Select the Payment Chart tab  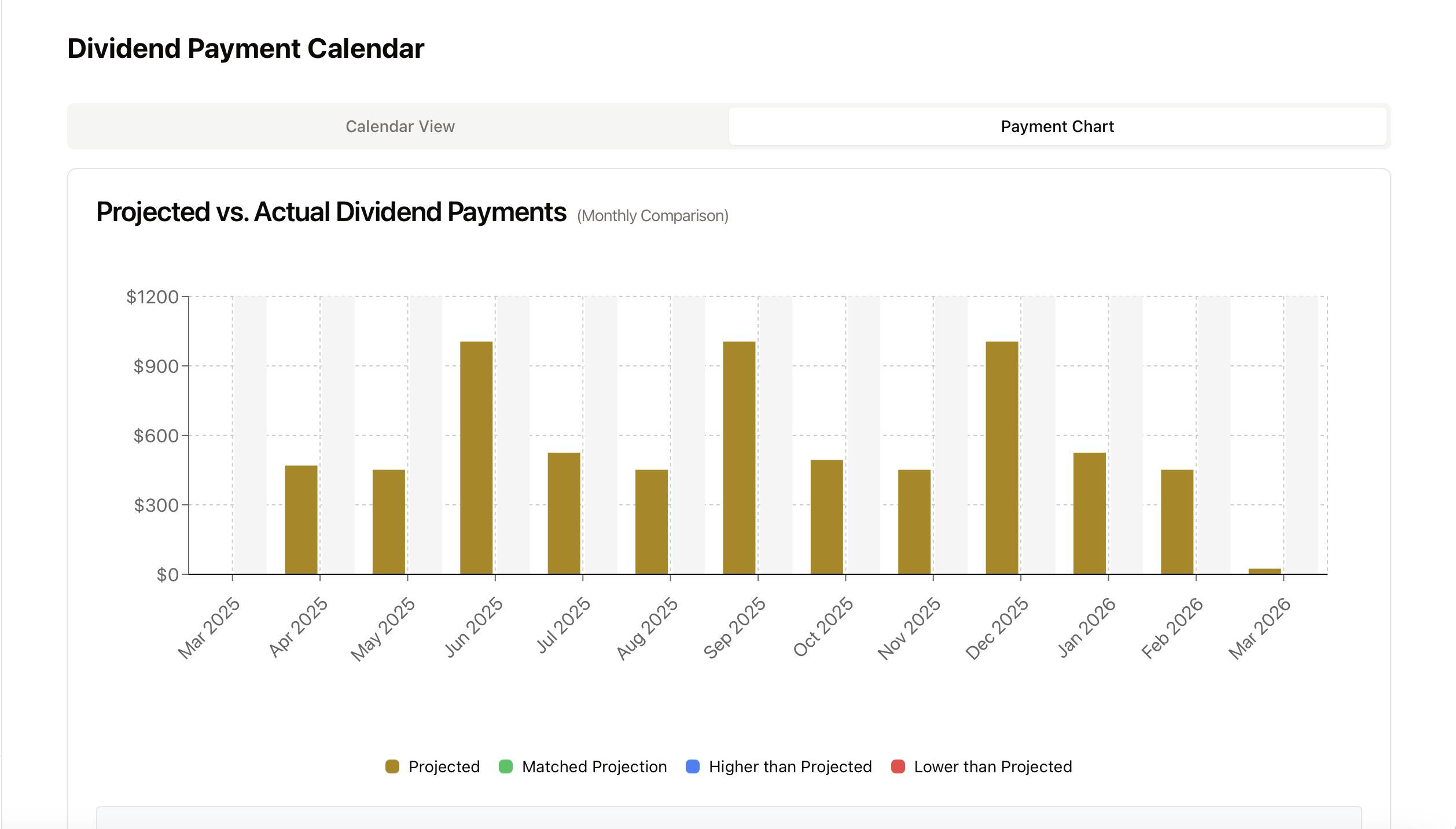click(1057, 126)
